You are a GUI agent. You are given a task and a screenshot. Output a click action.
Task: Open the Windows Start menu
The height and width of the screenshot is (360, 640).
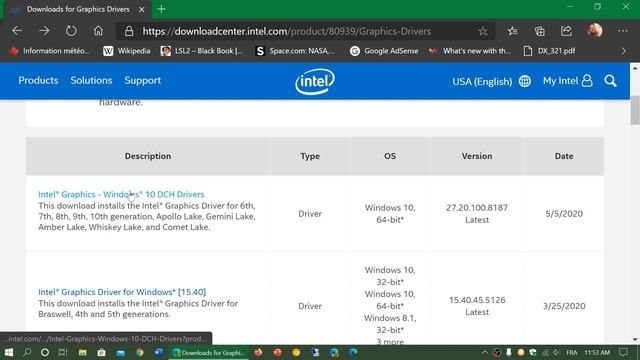pyautogui.click(x=9, y=352)
